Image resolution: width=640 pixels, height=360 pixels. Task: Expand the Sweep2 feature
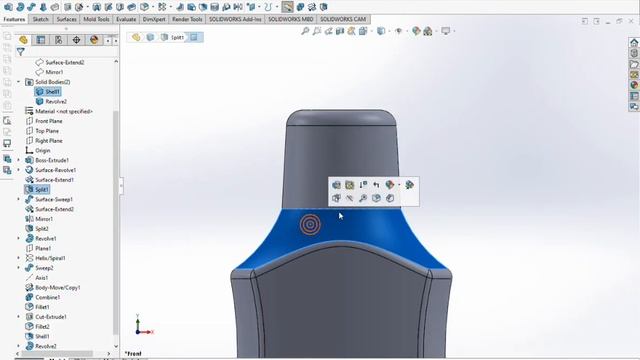pyautogui.click(x=18, y=268)
